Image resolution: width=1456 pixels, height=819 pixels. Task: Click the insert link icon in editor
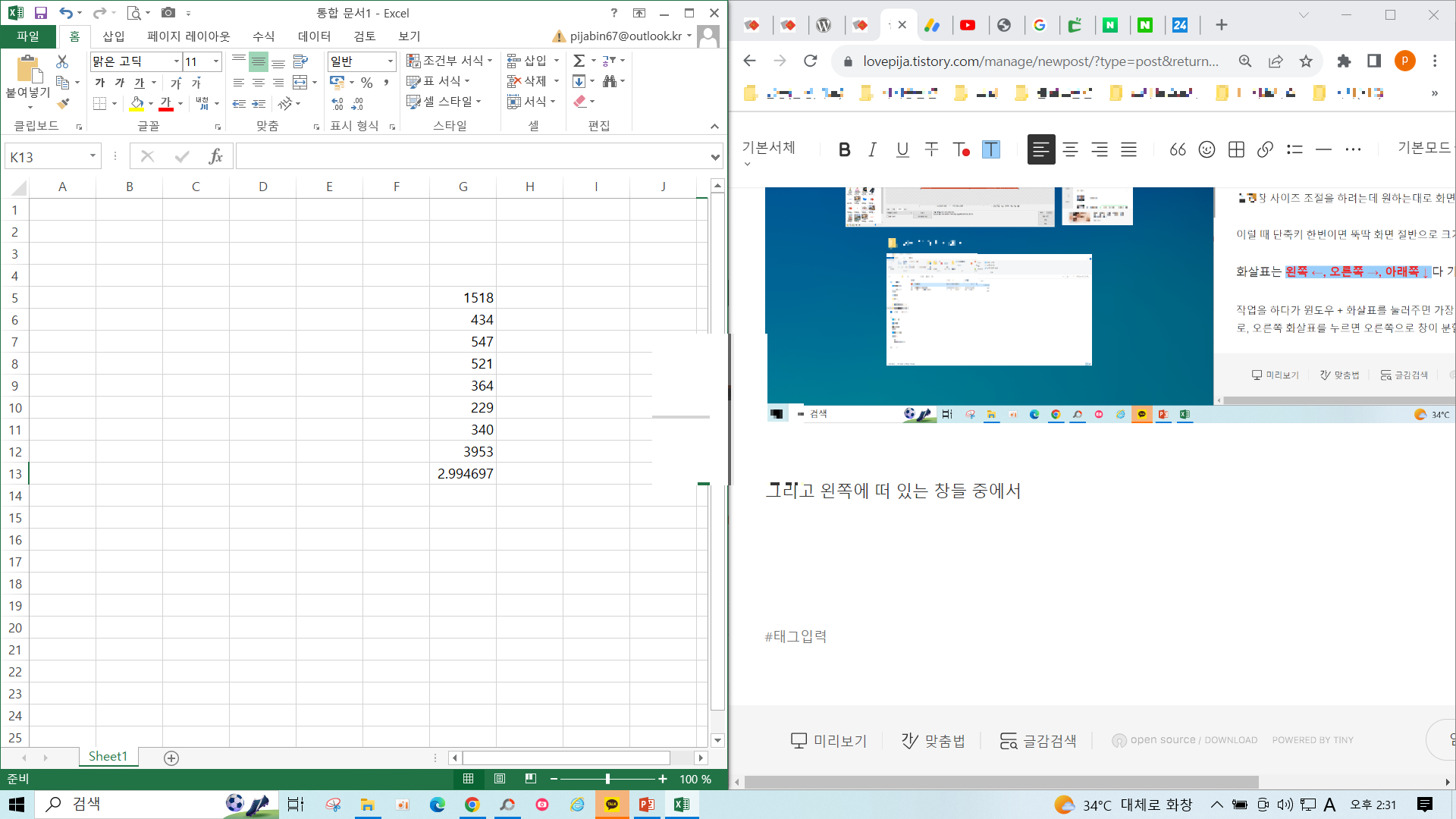(x=1265, y=149)
